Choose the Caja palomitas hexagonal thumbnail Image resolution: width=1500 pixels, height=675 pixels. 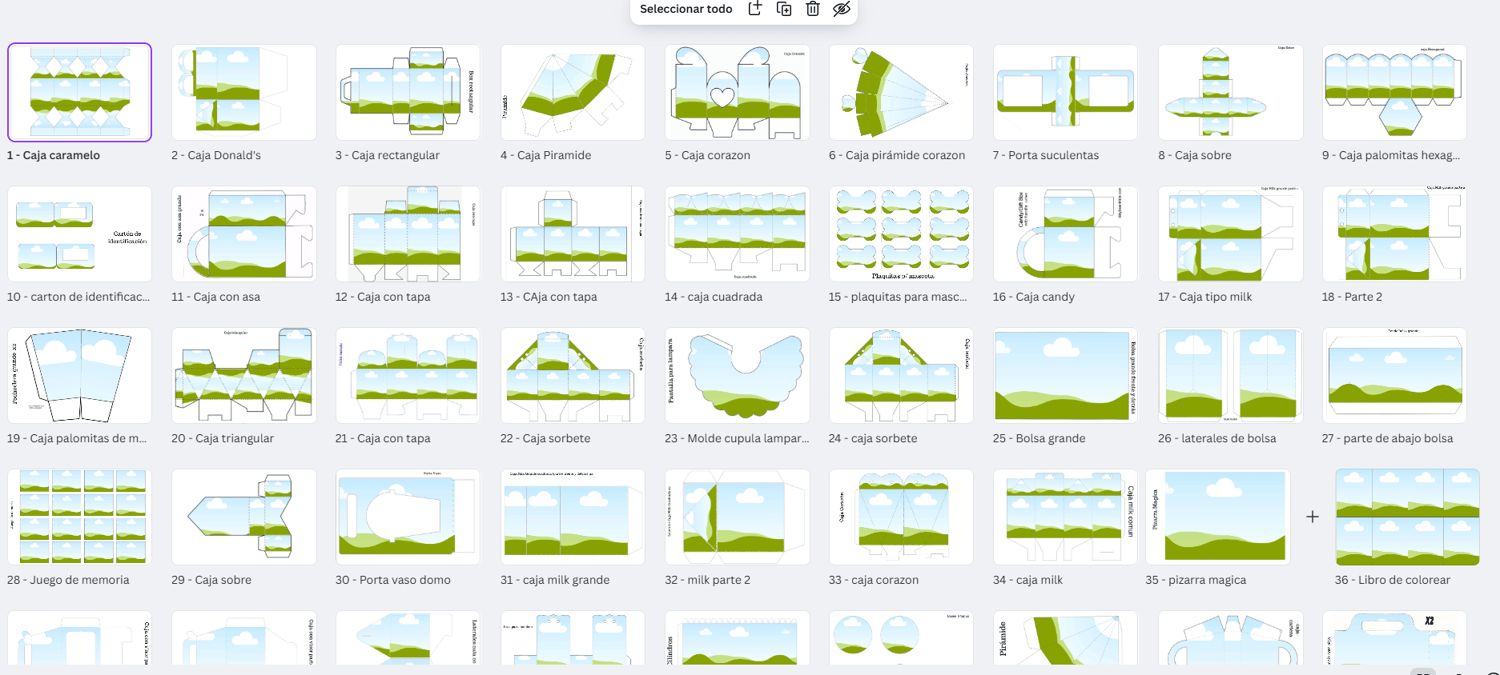click(1394, 92)
